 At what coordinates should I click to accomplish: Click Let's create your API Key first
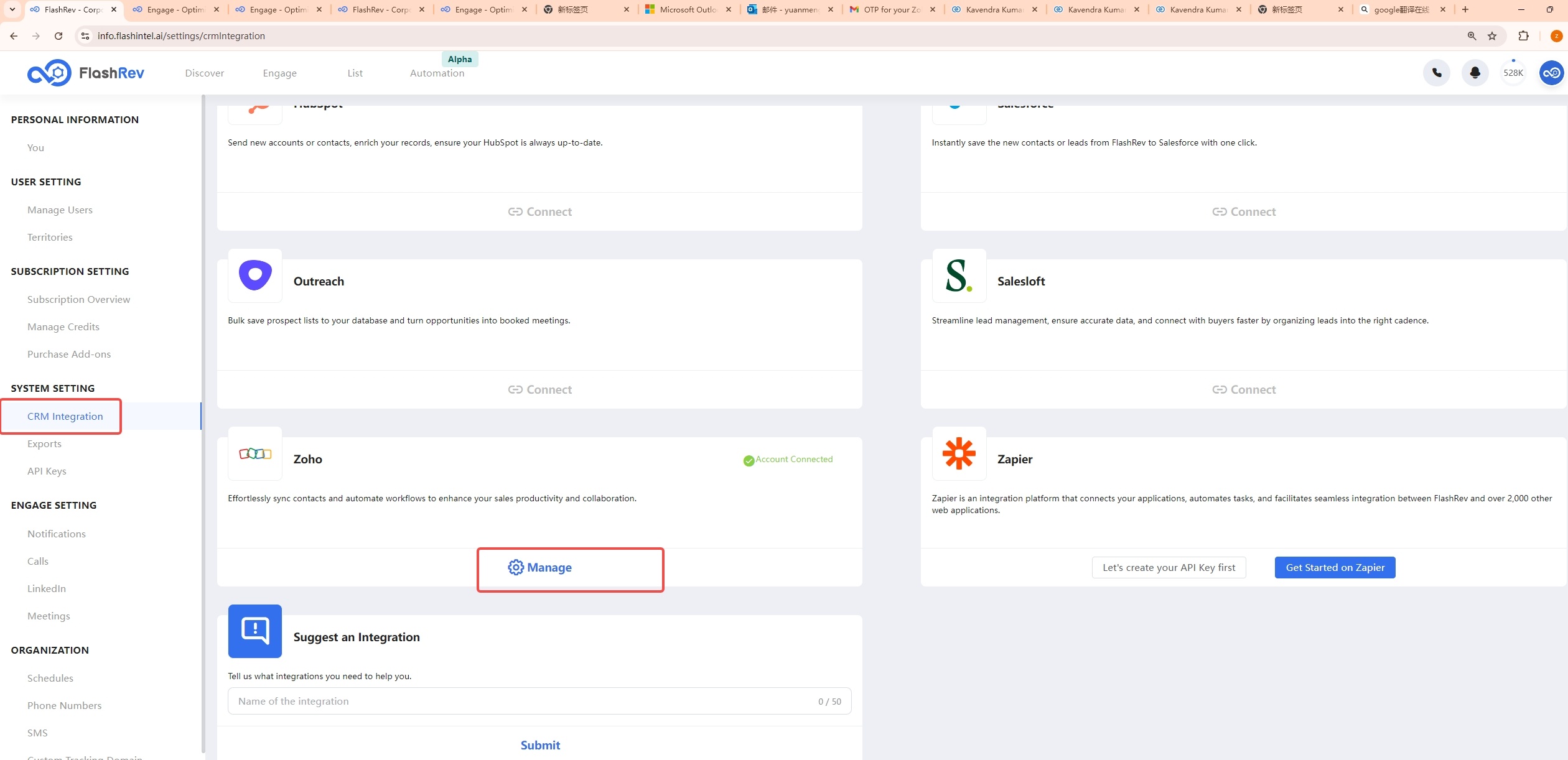point(1169,567)
